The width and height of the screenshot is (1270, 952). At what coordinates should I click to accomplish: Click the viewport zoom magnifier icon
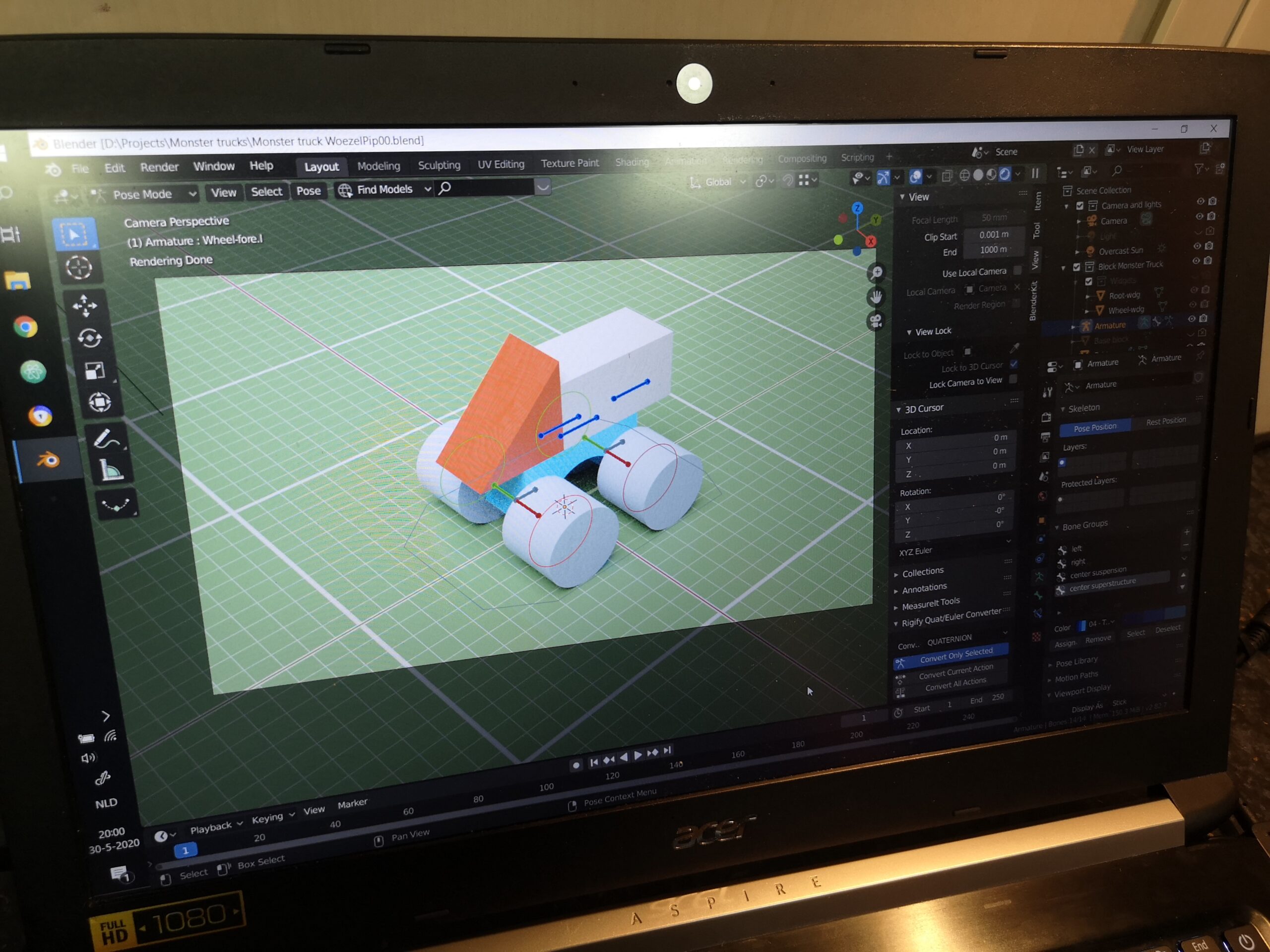point(876,273)
